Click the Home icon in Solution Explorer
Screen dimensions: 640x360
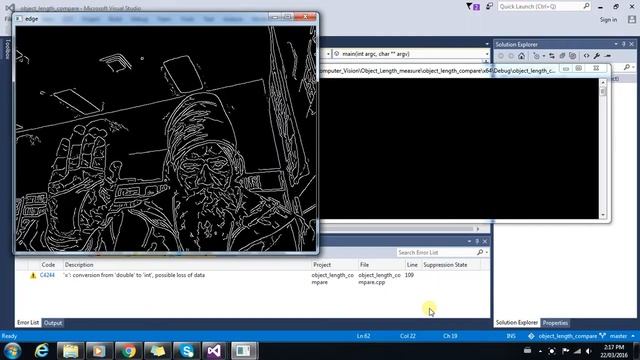(522, 56)
